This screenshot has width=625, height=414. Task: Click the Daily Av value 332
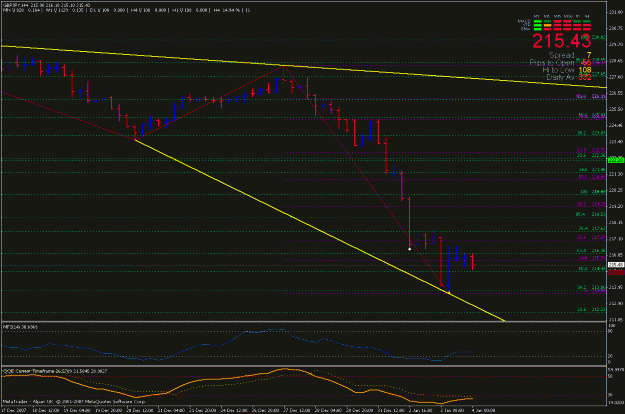coord(585,77)
